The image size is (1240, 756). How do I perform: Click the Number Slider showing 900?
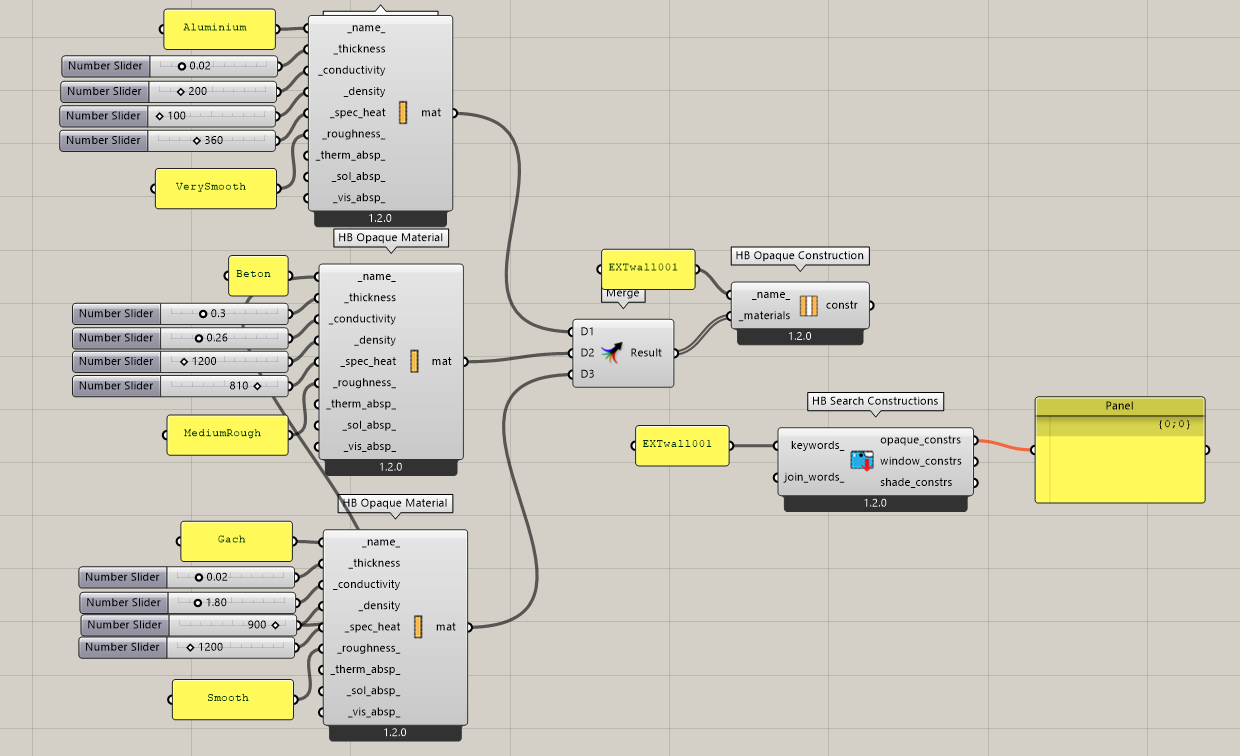190,625
